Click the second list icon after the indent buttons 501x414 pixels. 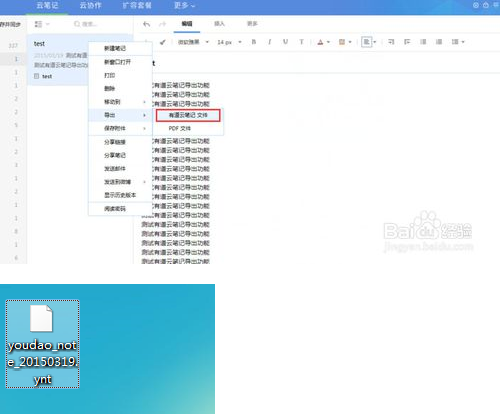tap(439, 42)
